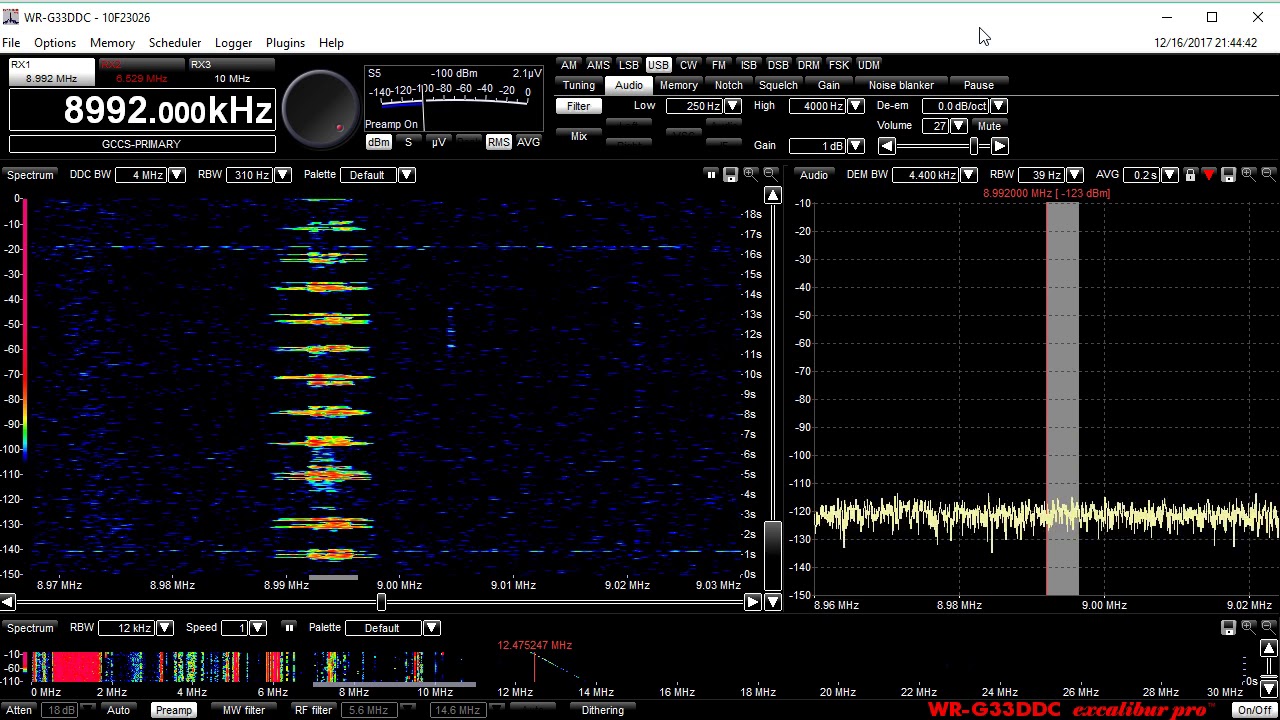Click the WR-G33DDC application icon in title bar
1280x720 pixels.
coord(11,17)
